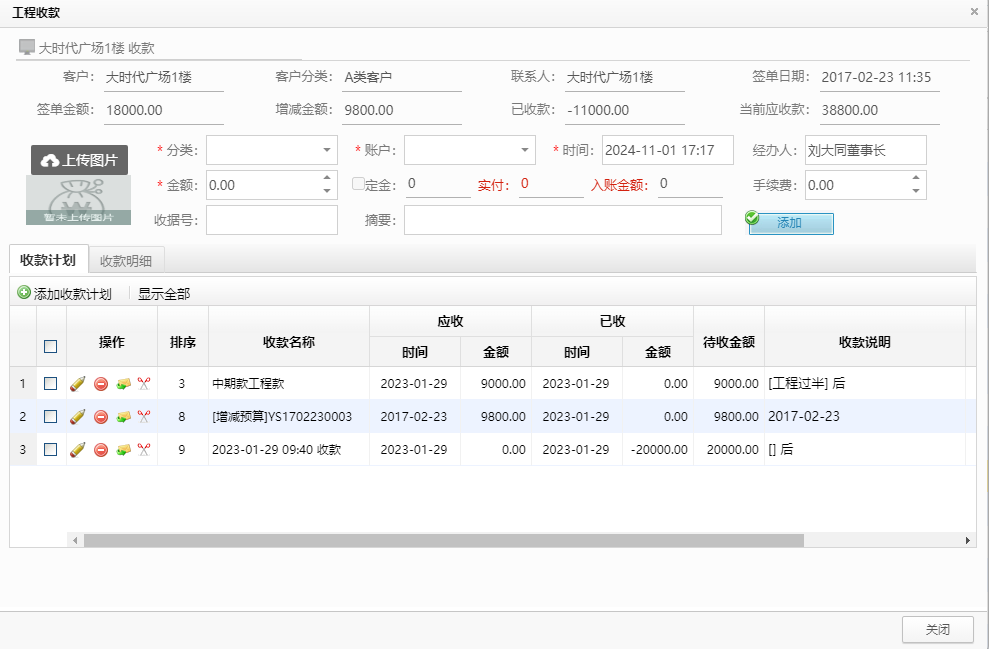
Task: Open the 分类 dropdown
Action: [x=273, y=149]
